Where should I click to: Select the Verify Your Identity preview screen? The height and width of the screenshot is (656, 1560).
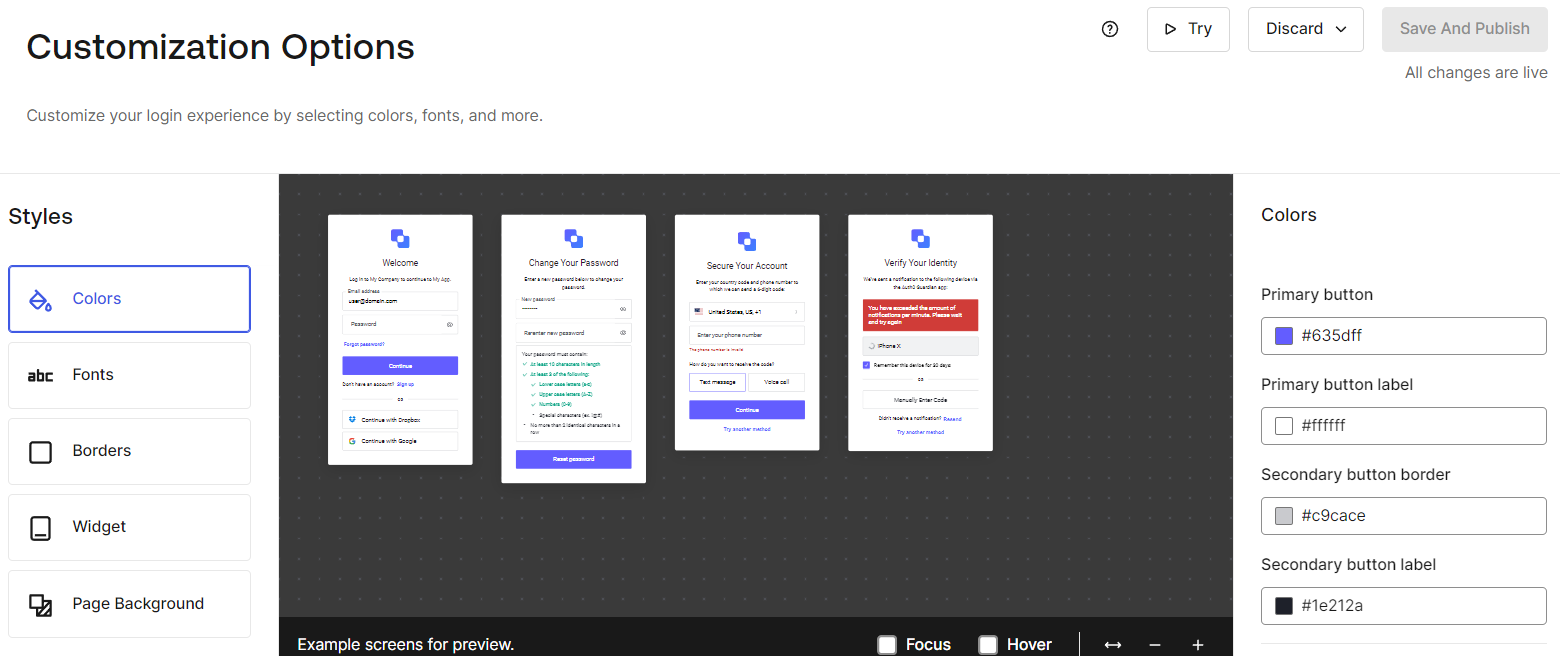click(x=920, y=333)
